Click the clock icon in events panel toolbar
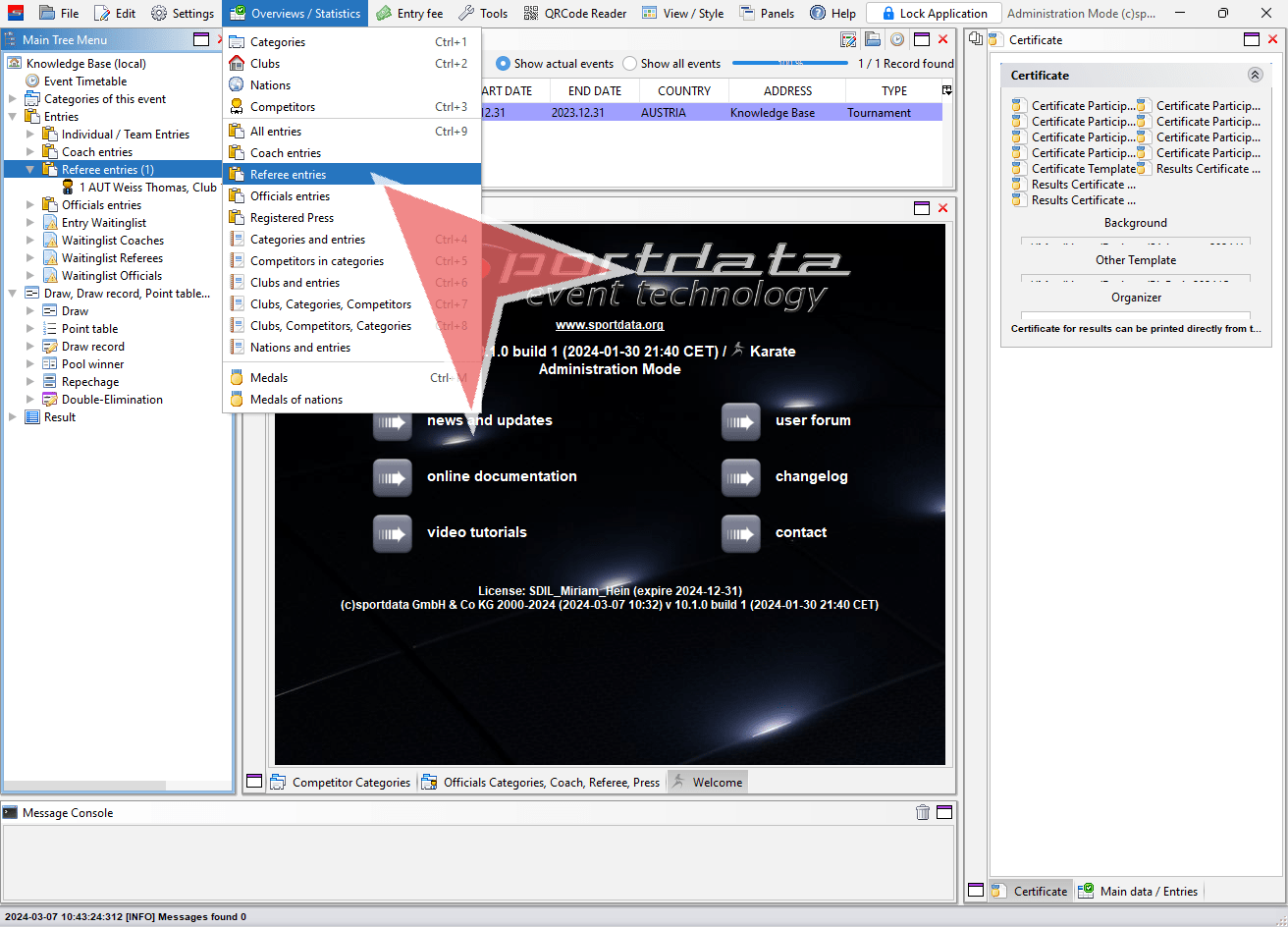The height and width of the screenshot is (928, 1288). [x=896, y=40]
